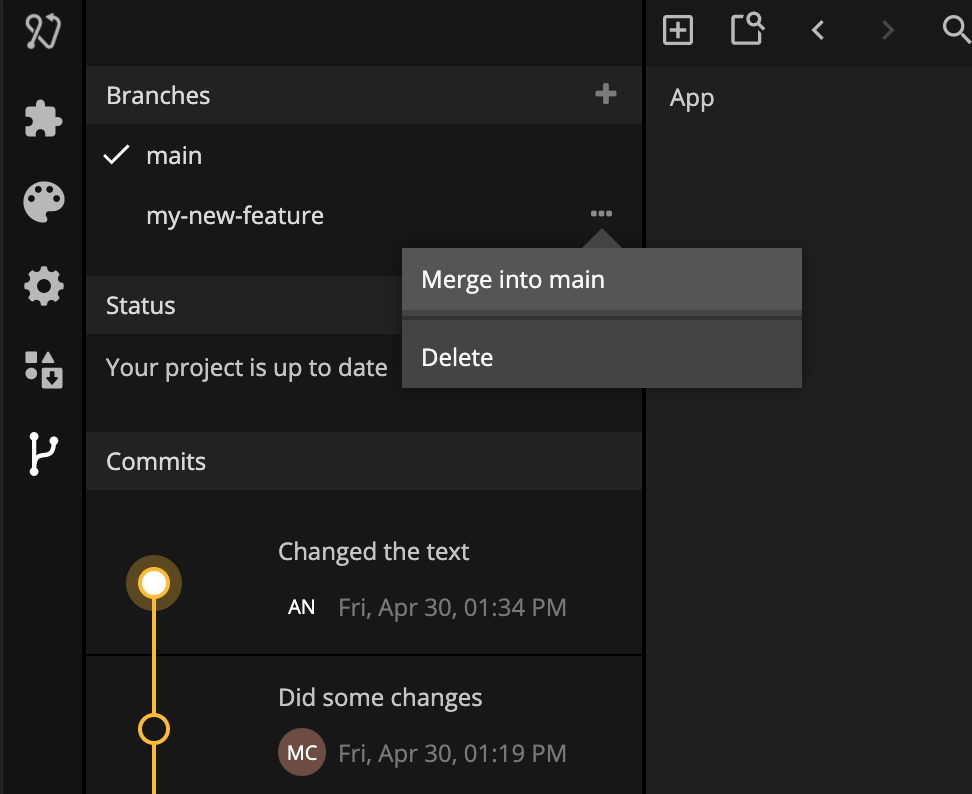Open the shapes import library panel

point(43,369)
